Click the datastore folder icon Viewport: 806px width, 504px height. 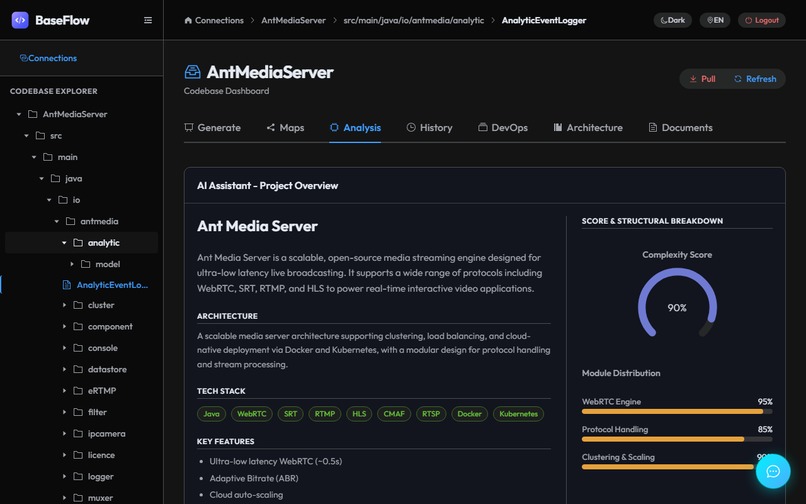(78, 369)
